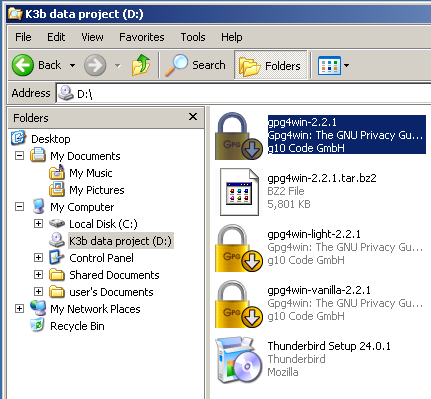Click the My Pictures folder icon
The width and height of the screenshot is (431, 399).
(x=57, y=190)
